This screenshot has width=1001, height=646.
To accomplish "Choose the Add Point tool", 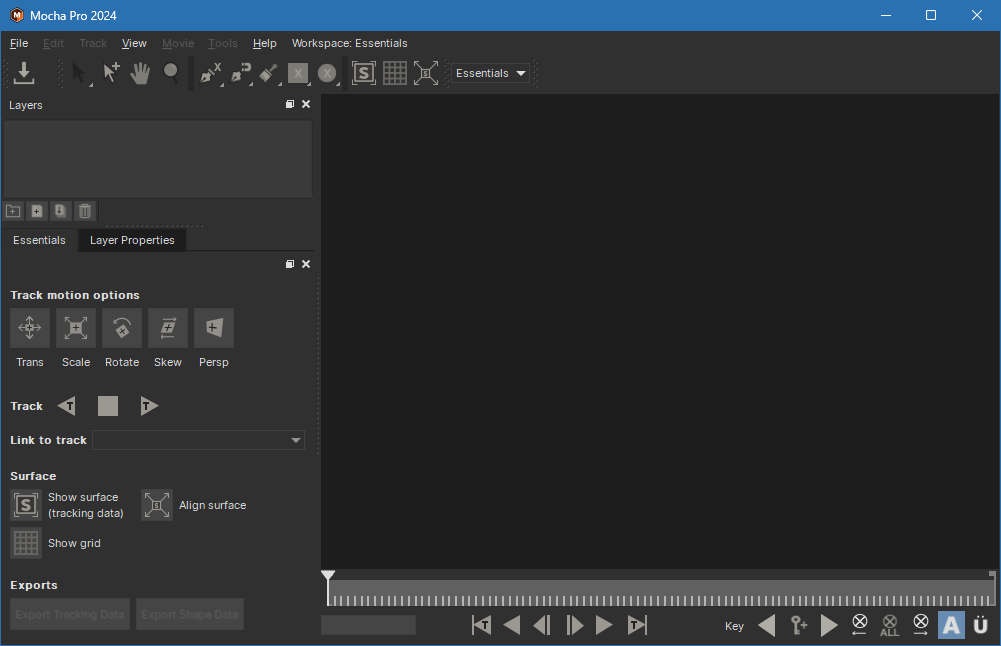I will pos(111,73).
